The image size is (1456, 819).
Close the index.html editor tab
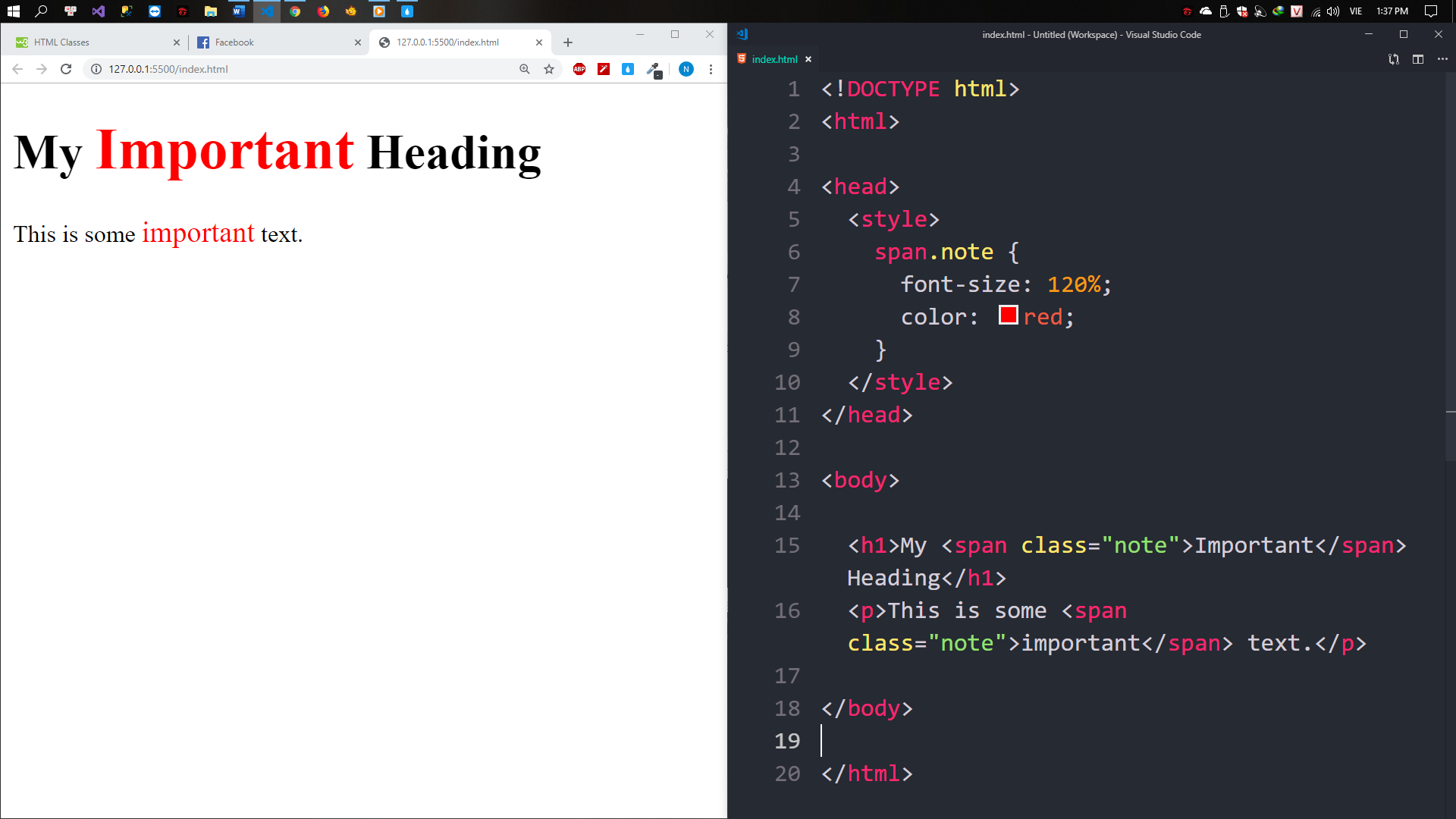[x=808, y=59]
